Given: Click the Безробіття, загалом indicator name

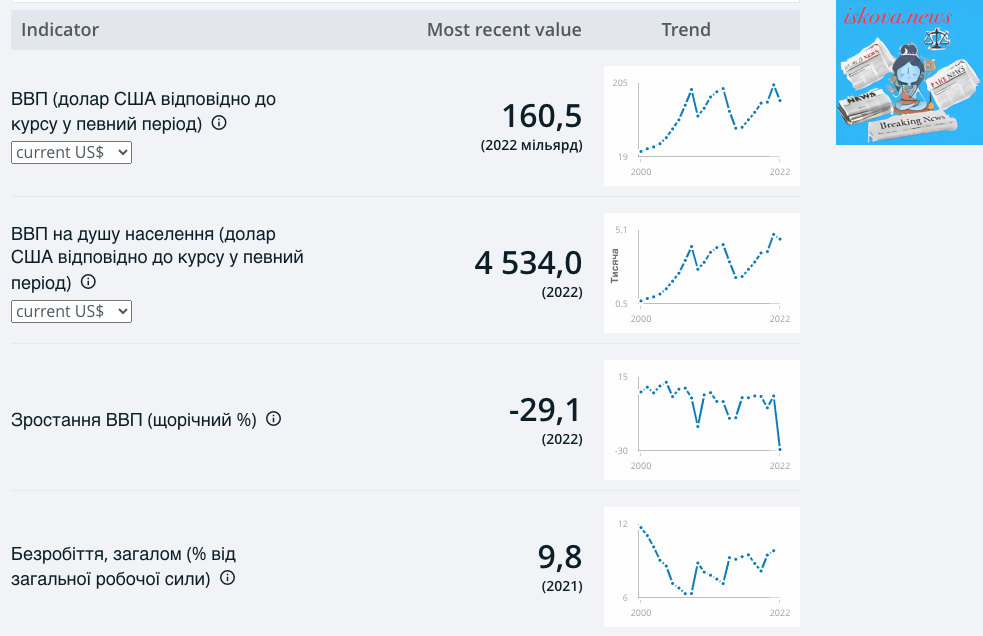Looking at the screenshot, I should (x=124, y=566).
